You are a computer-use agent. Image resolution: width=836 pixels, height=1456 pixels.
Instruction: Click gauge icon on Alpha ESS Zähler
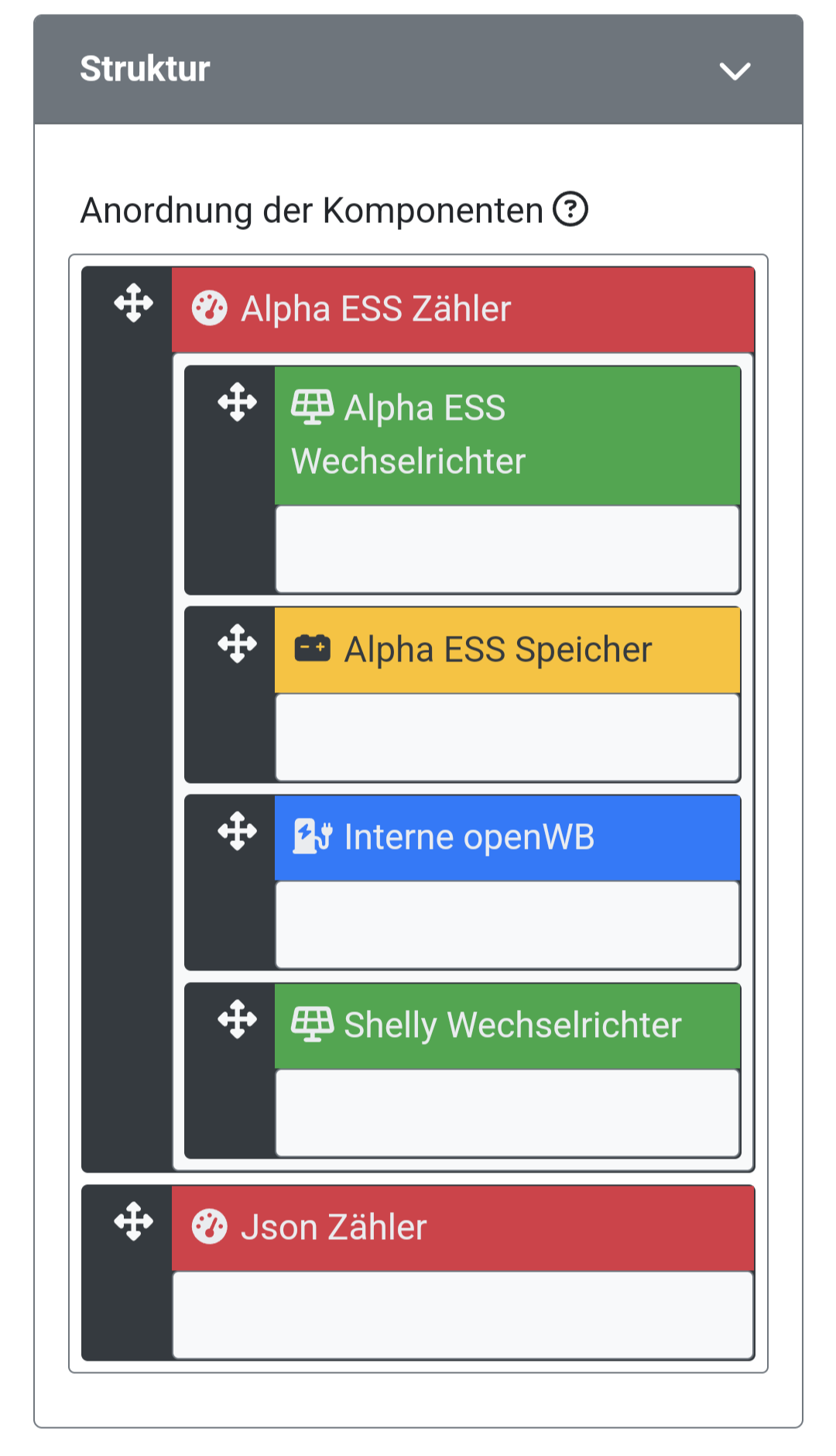[x=210, y=308]
